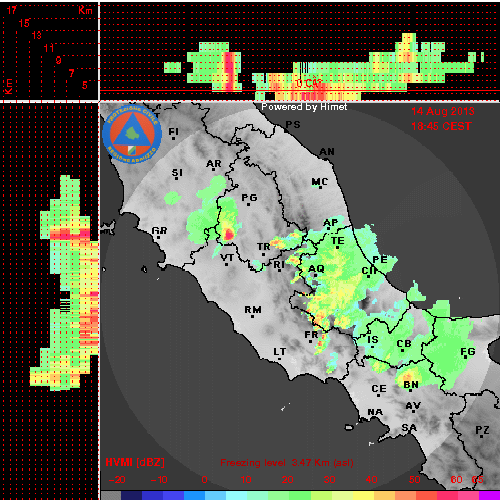The image size is (500, 500).
Task: Select the FI city label on map
Action: [173, 132]
